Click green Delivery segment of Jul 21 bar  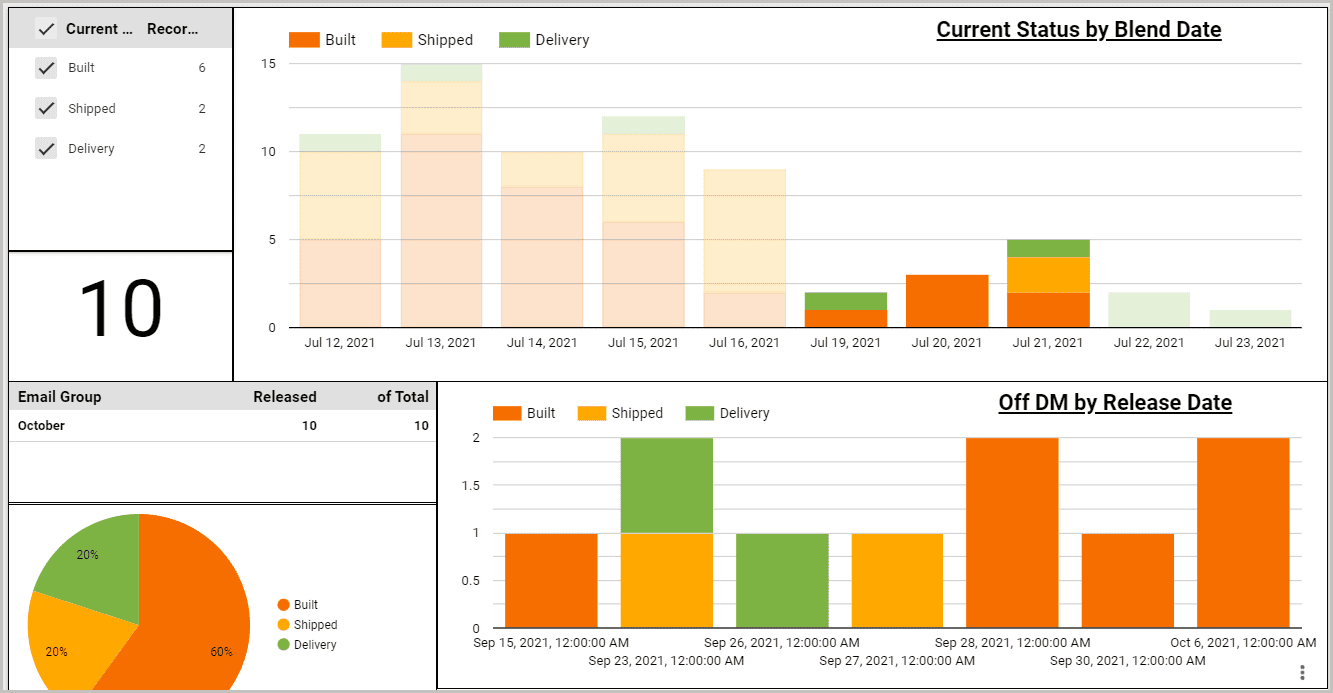pos(1048,248)
